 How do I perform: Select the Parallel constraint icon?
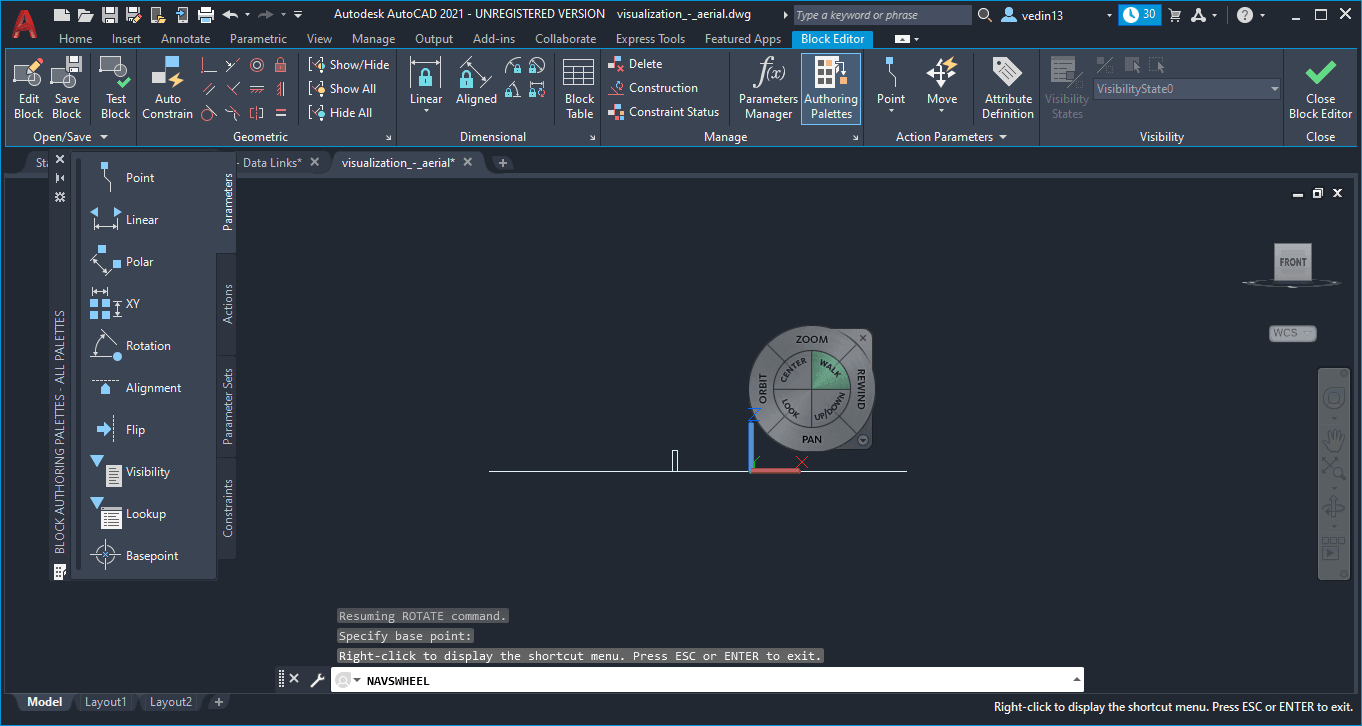click(x=209, y=89)
